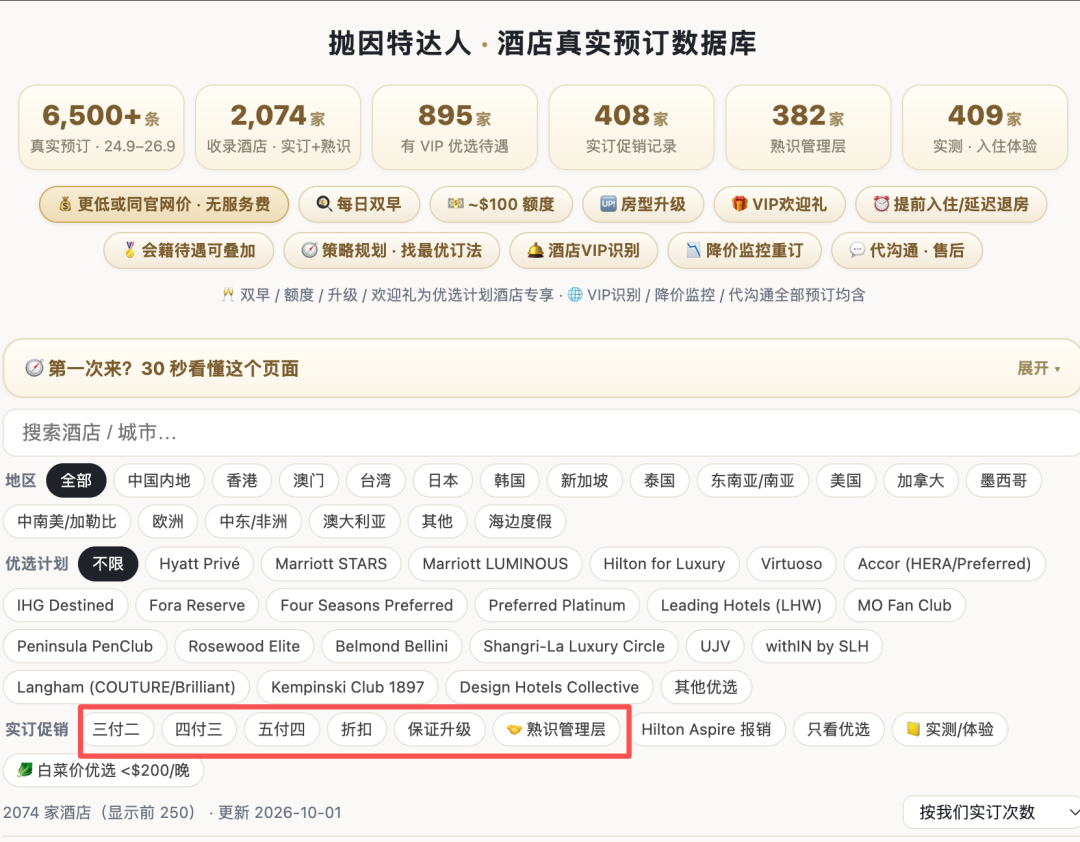Filter region by 中国内地
The height and width of the screenshot is (842, 1080).
(158, 480)
